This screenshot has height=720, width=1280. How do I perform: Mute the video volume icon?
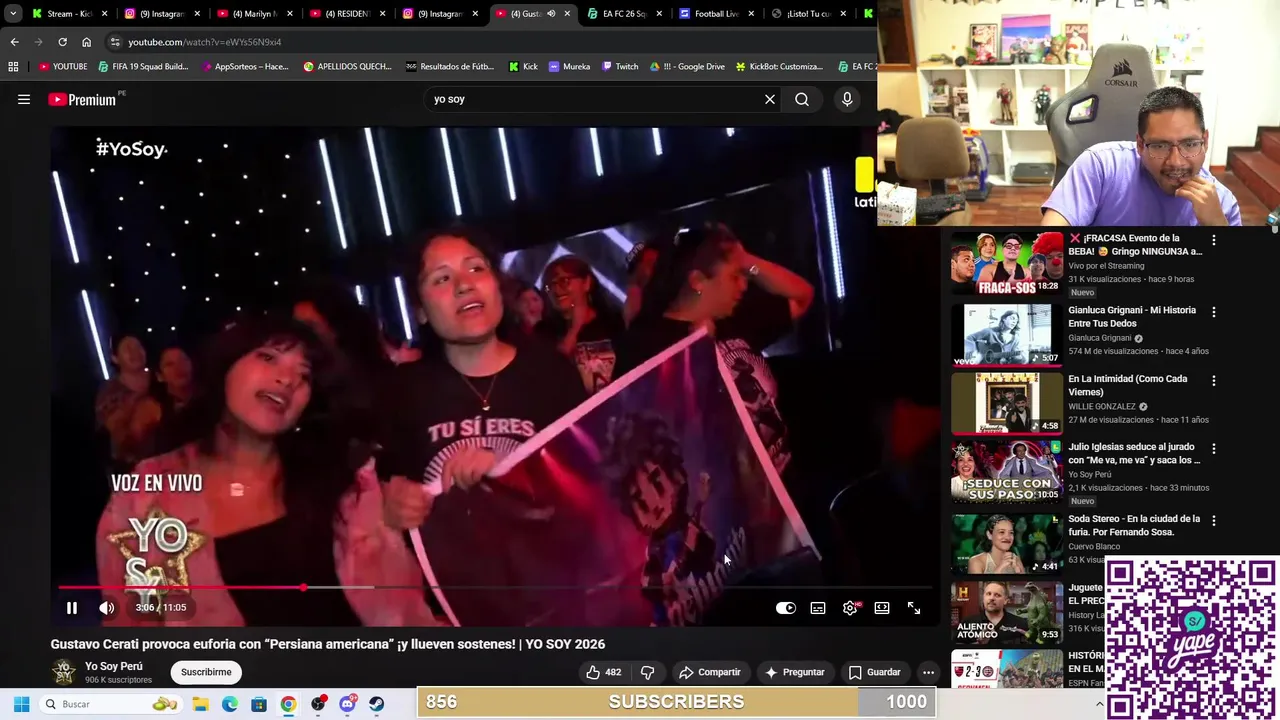(107, 608)
